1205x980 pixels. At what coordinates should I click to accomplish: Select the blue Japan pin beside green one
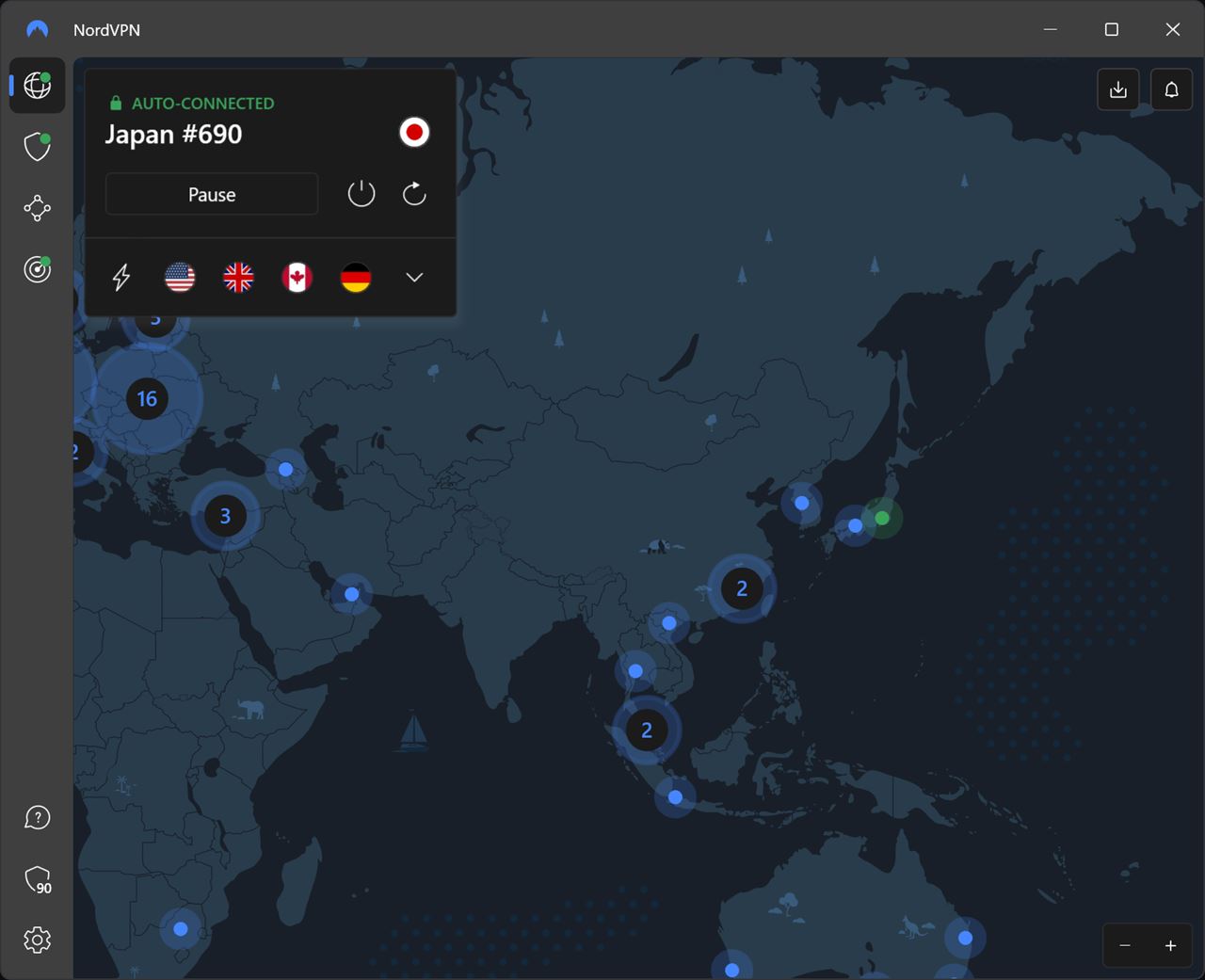pos(855,525)
